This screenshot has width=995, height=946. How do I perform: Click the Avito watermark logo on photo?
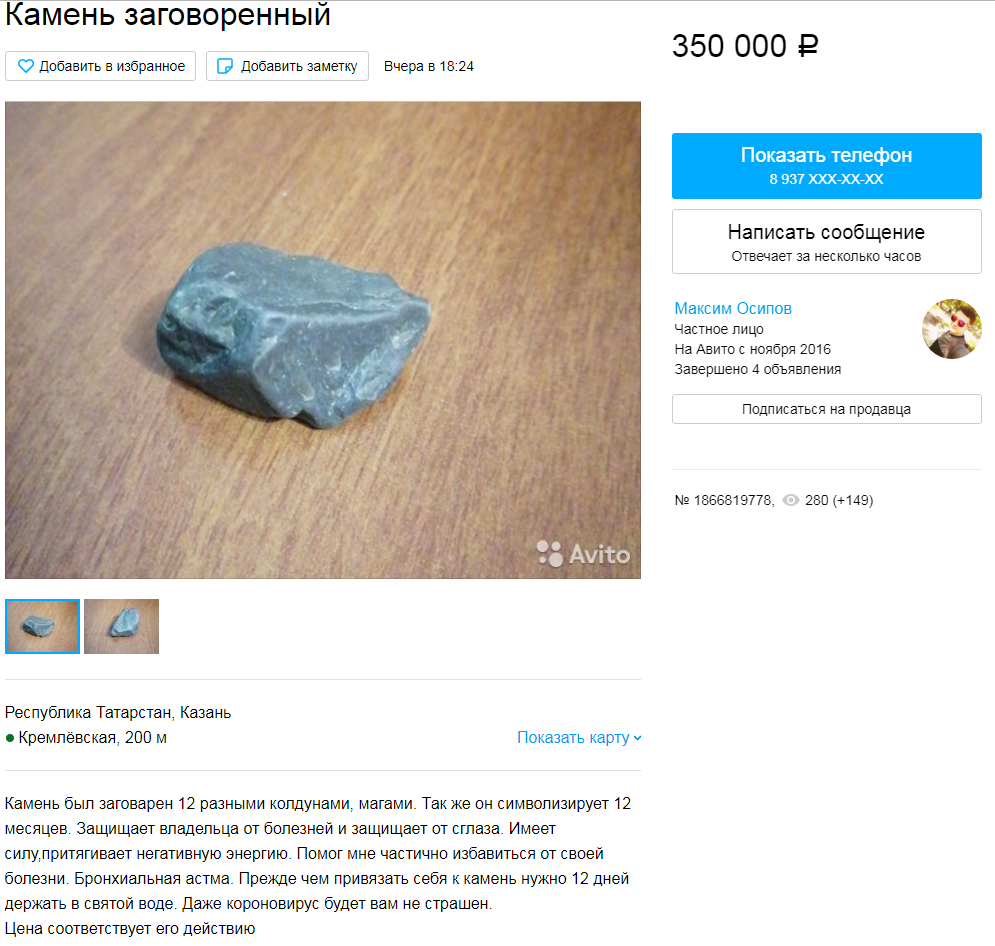coord(583,554)
